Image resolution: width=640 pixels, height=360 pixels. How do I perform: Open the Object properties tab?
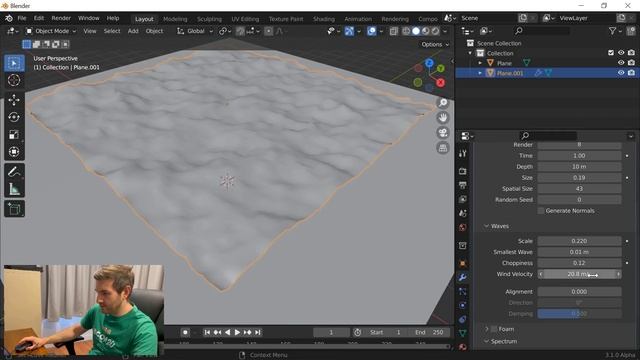click(462, 263)
